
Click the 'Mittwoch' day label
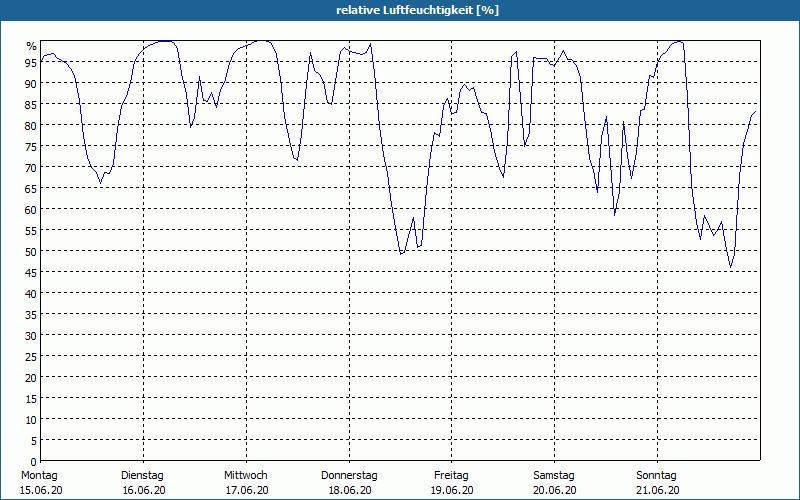tap(246, 475)
